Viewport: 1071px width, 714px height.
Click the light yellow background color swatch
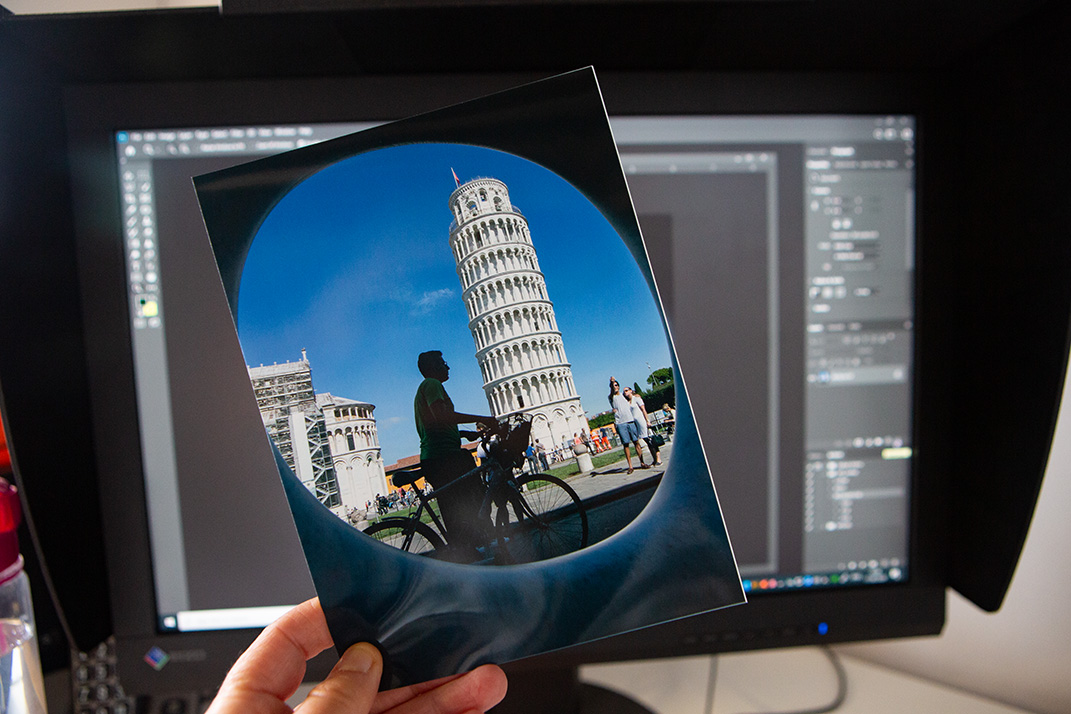point(151,309)
